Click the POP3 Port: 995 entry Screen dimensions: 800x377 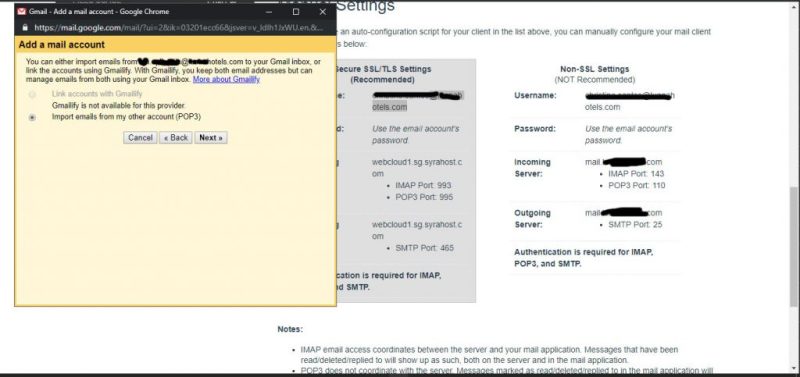424,197
